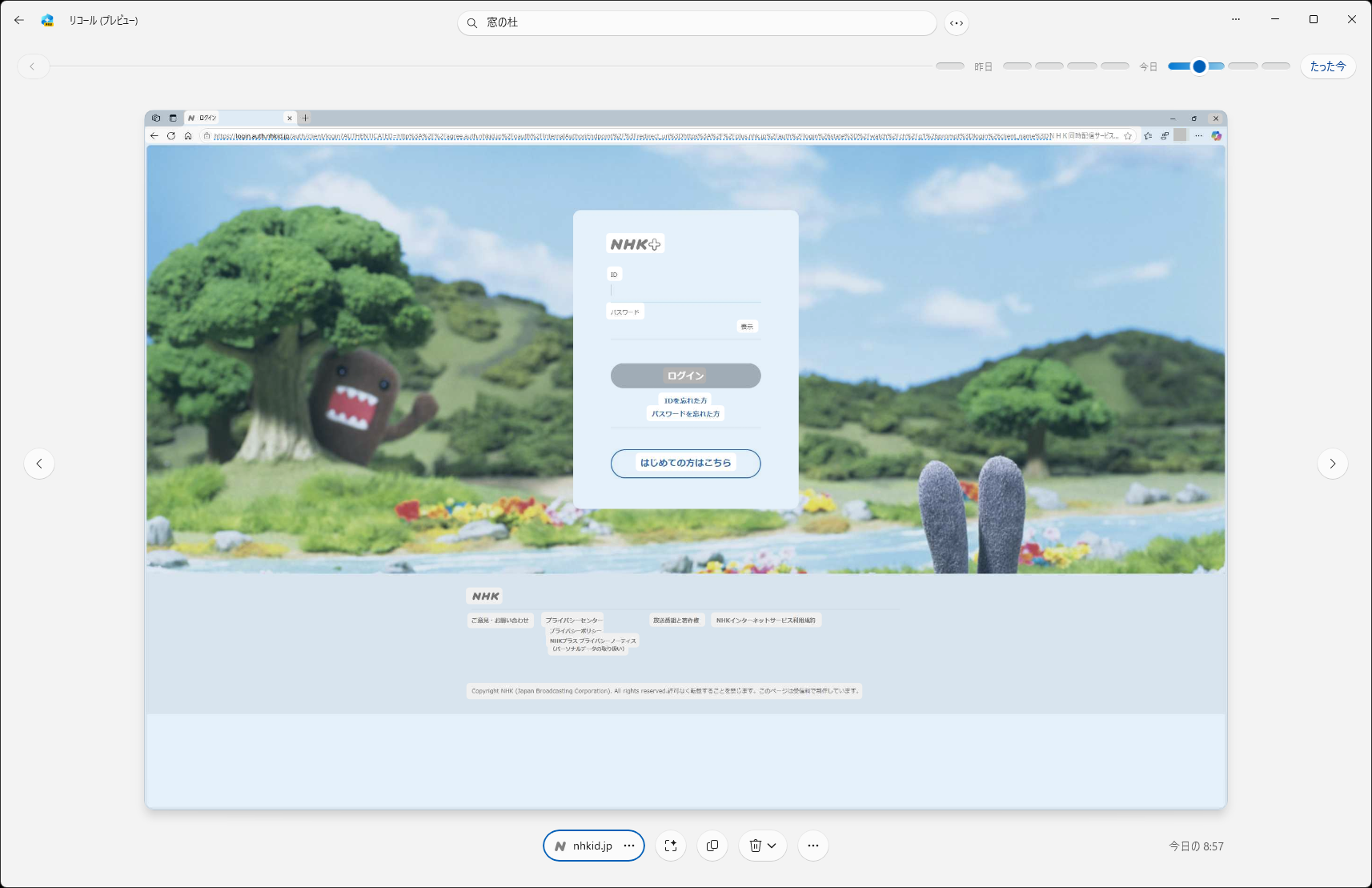Delete the snapshot using the trash icon
The height and width of the screenshot is (888, 1372).
(755, 846)
